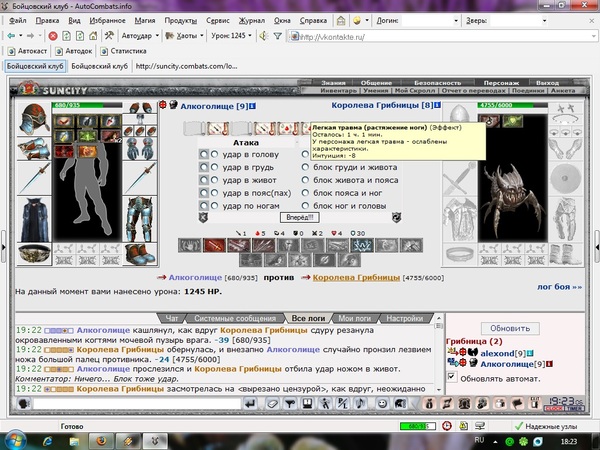The height and width of the screenshot is (450, 600).
Task: Click the alexond[9] player link
Action: tap(503, 353)
